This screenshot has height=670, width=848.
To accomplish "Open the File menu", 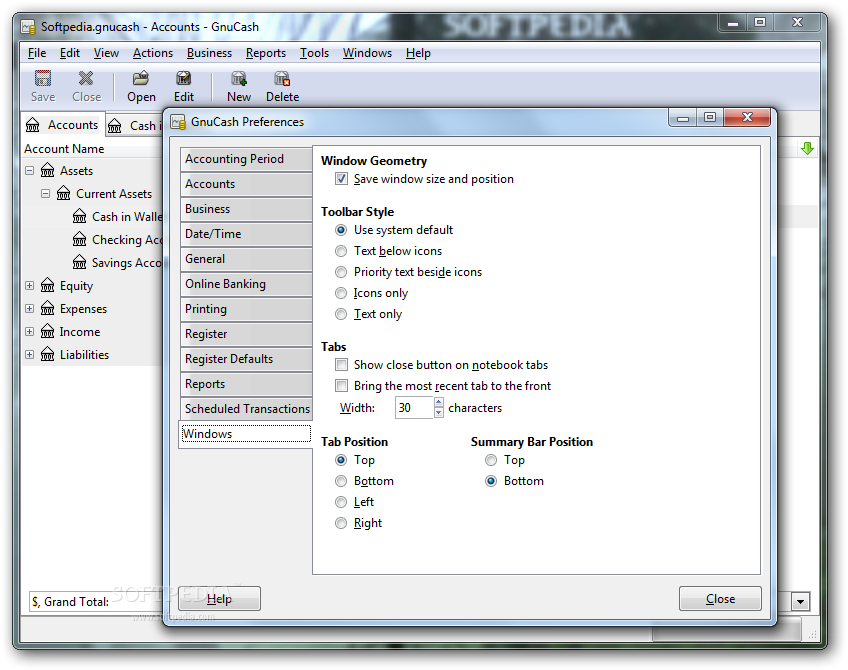I will tap(37, 53).
